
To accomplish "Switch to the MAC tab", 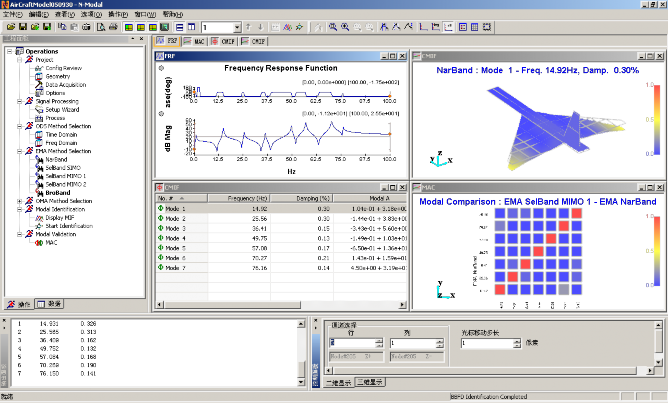I will (196, 43).
